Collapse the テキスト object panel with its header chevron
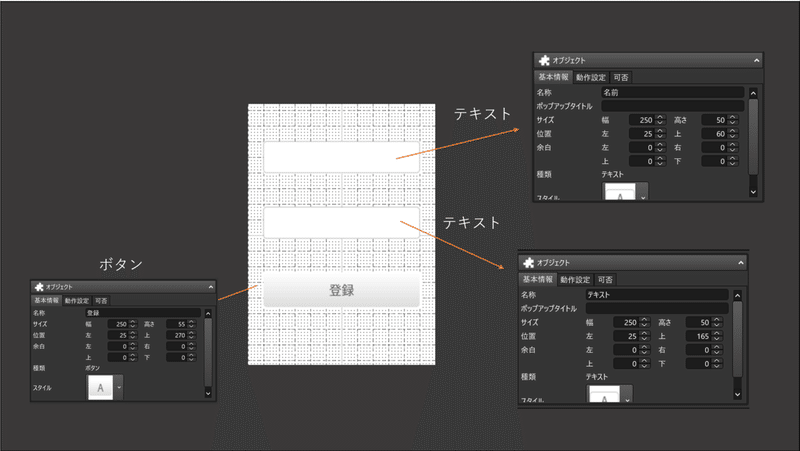This screenshot has width=800, height=451. click(741, 263)
